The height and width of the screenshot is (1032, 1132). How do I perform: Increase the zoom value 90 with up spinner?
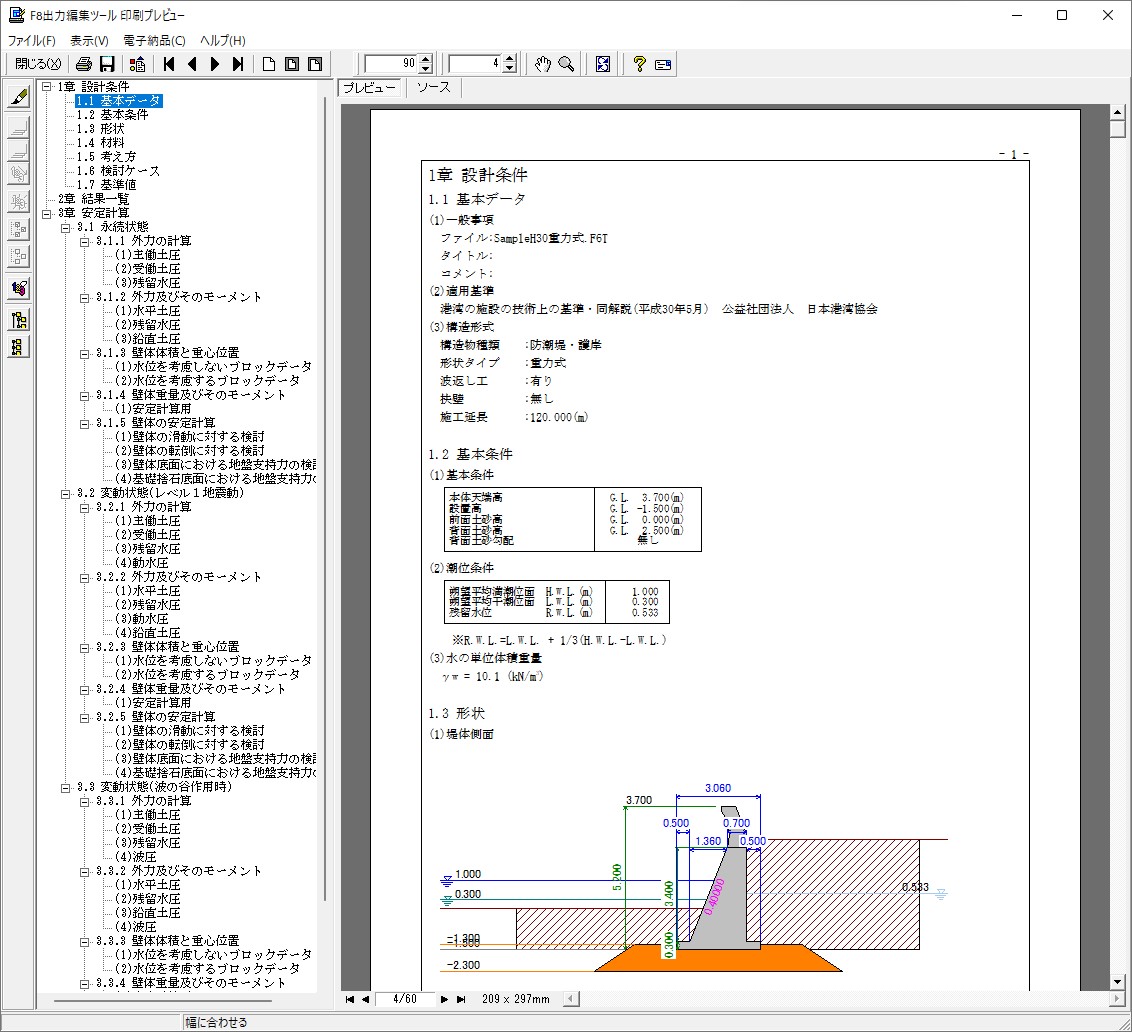426,59
